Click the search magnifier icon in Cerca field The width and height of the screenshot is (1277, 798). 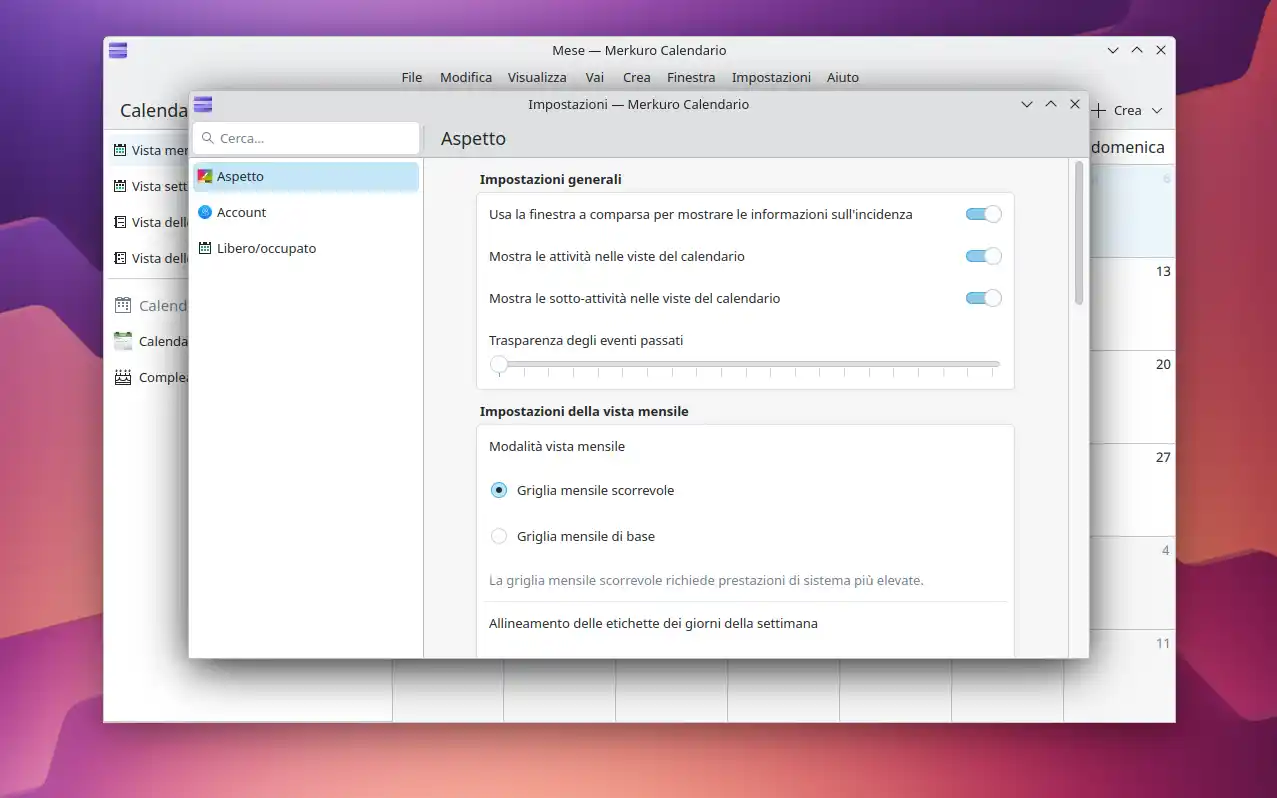click(208, 138)
